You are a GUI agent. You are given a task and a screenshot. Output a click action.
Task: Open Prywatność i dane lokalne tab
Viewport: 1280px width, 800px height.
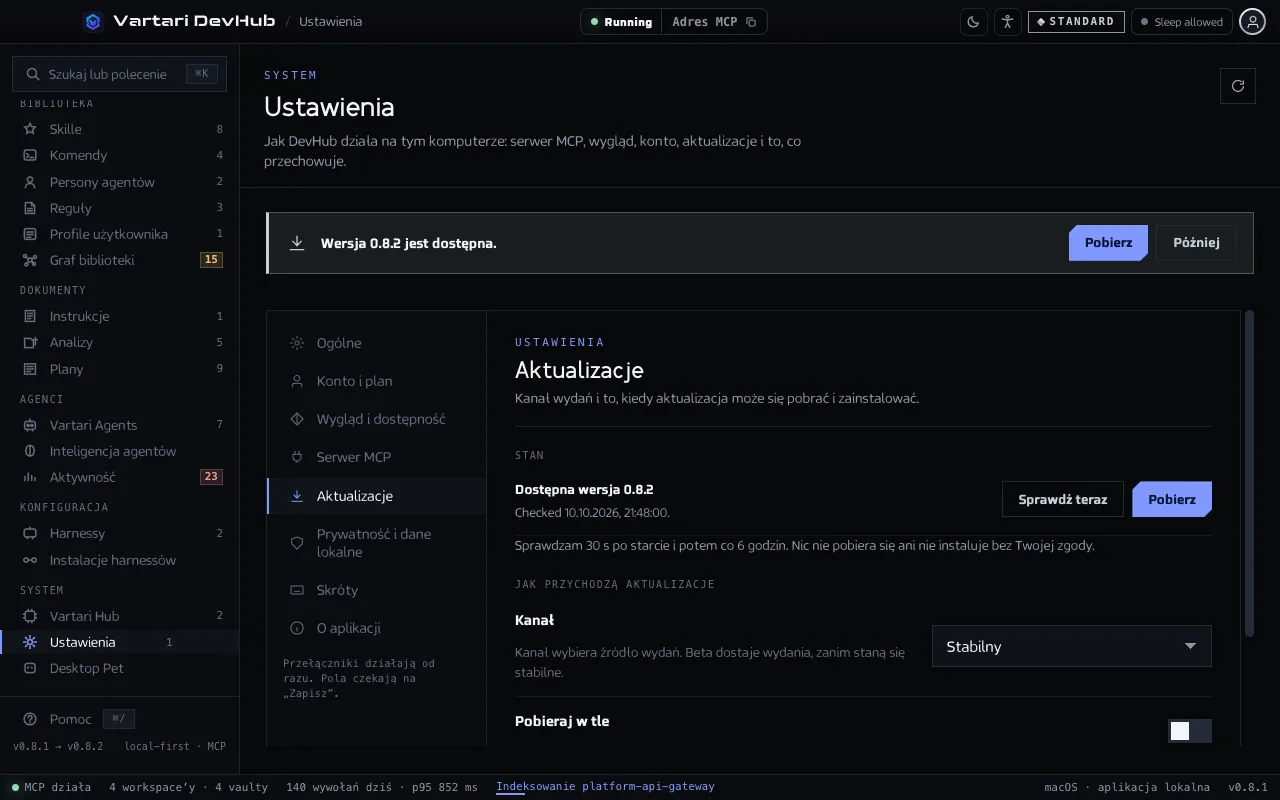pos(377,543)
